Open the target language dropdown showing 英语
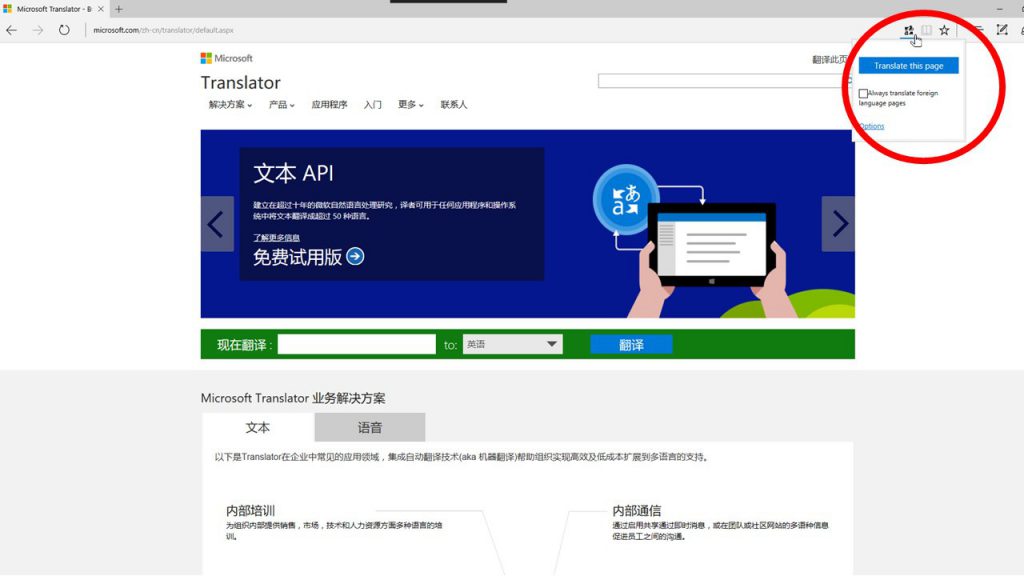 [x=512, y=343]
